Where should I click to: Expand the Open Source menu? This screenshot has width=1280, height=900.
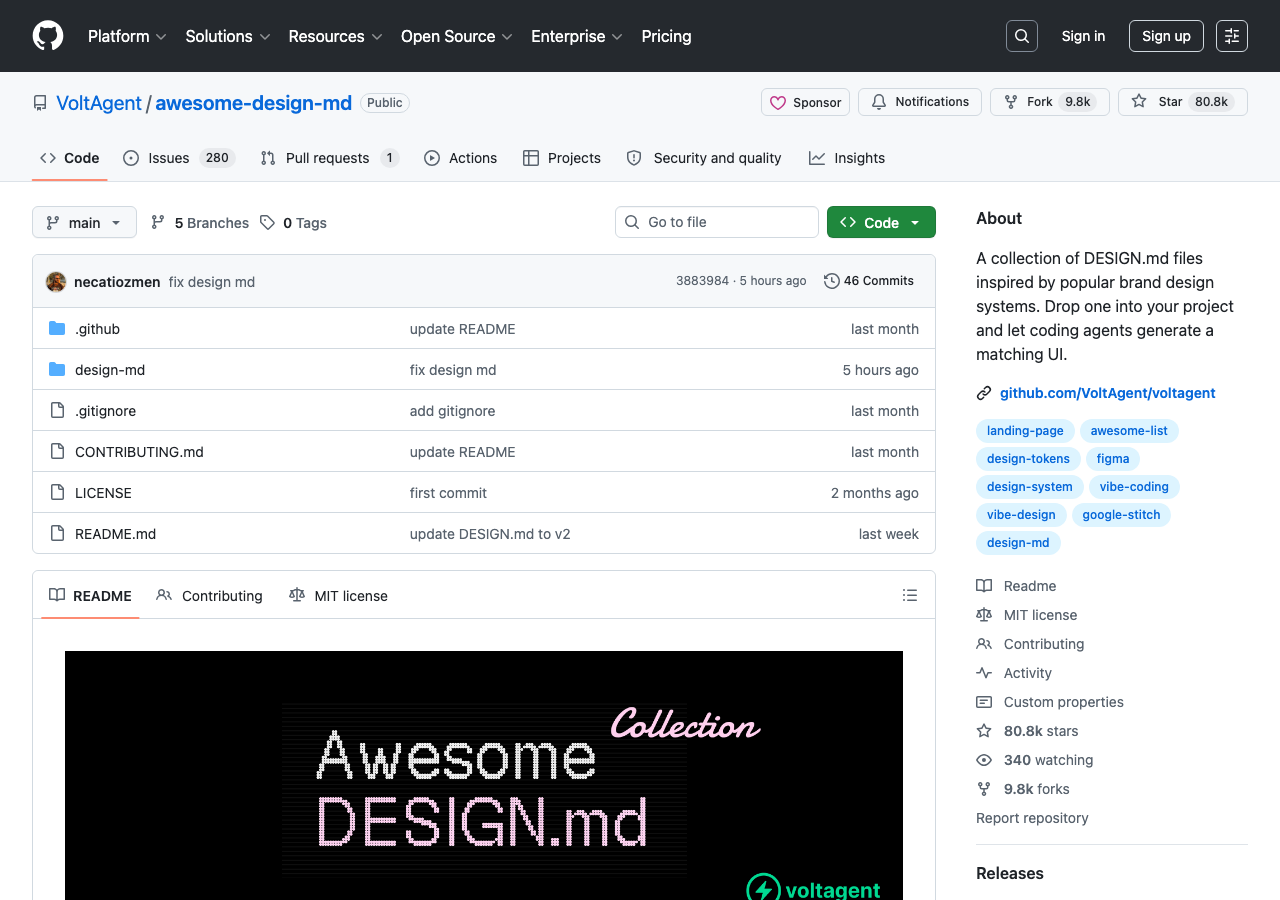click(x=457, y=36)
